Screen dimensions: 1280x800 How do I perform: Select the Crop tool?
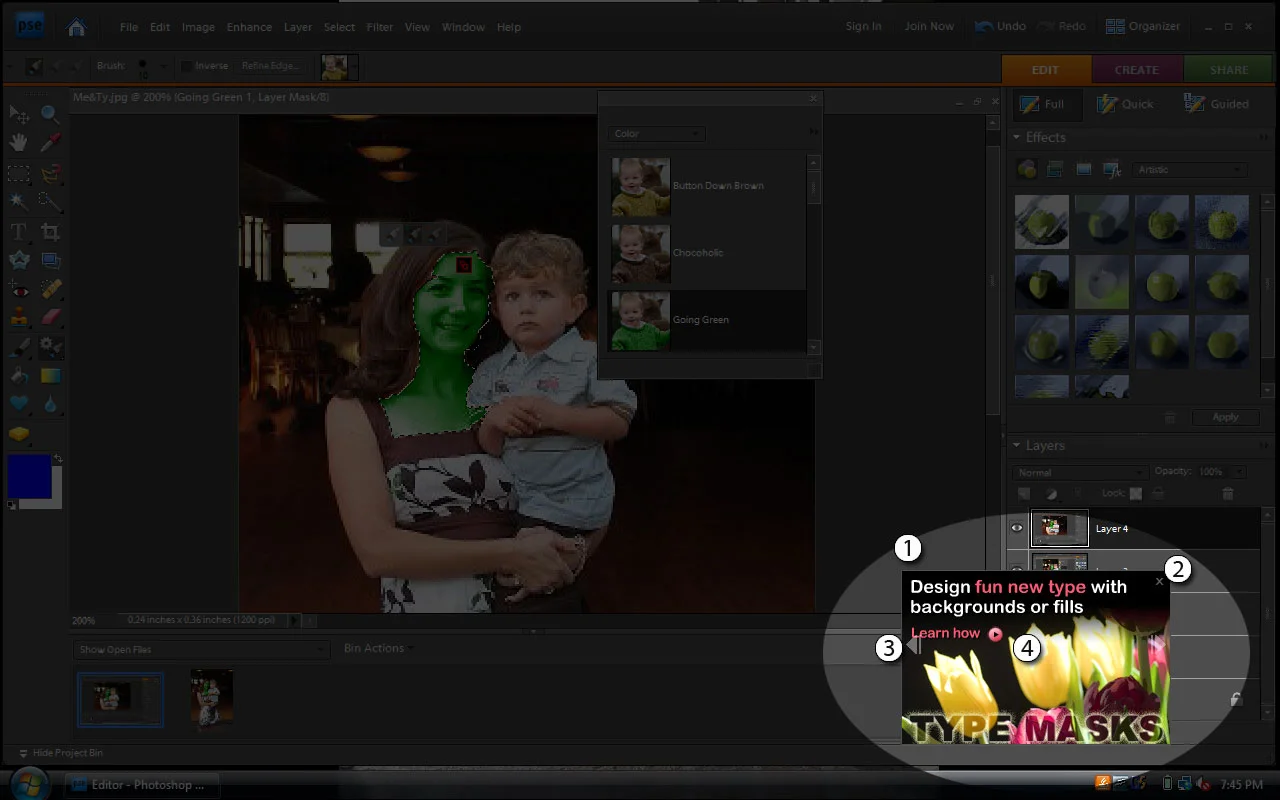pos(50,232)
